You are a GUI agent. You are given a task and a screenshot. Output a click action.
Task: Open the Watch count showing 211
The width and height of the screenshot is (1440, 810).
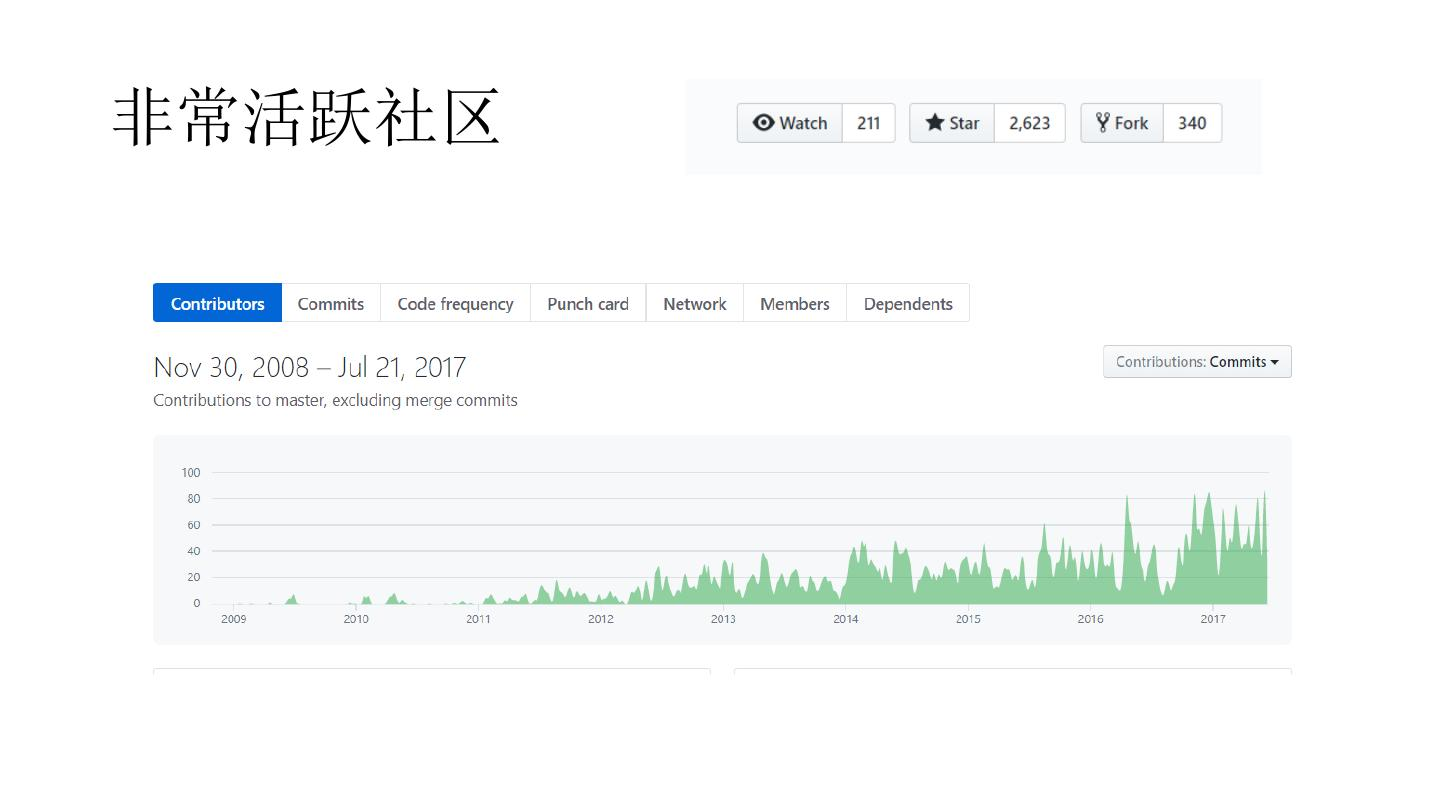tap(868, 122)
